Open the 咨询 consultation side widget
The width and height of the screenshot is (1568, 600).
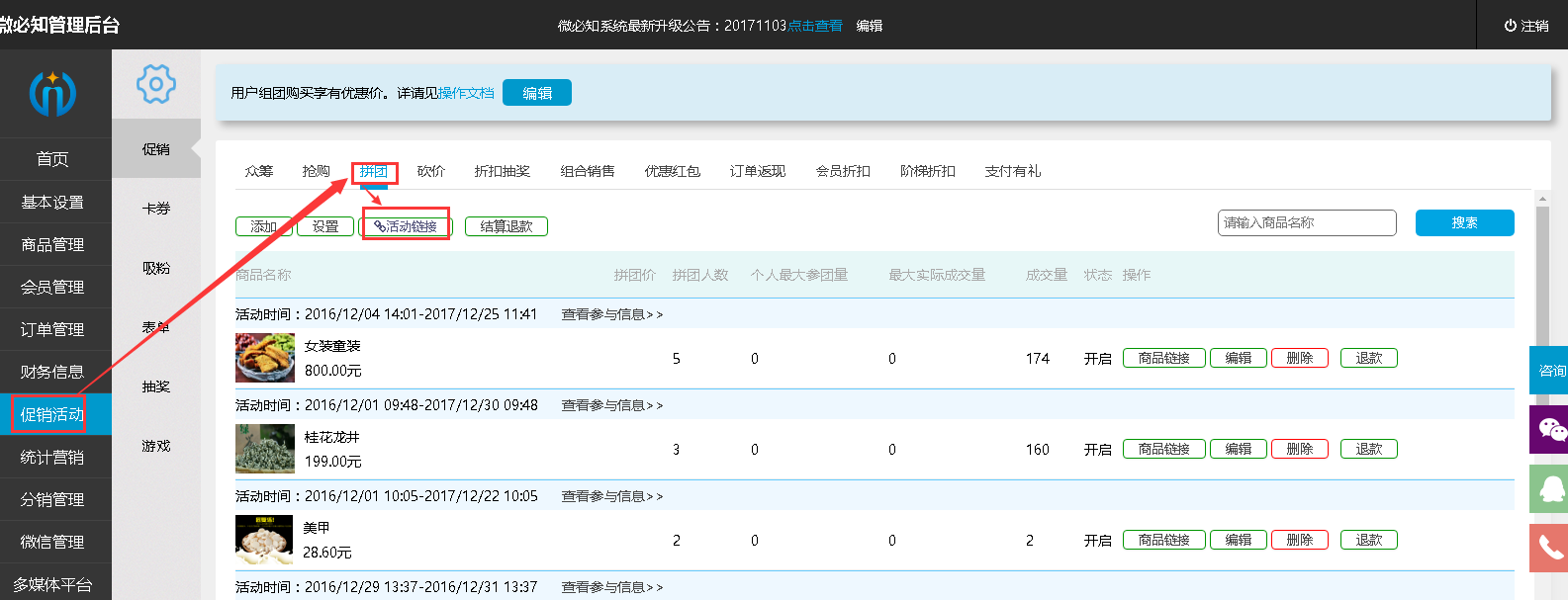click(1550, 371)
